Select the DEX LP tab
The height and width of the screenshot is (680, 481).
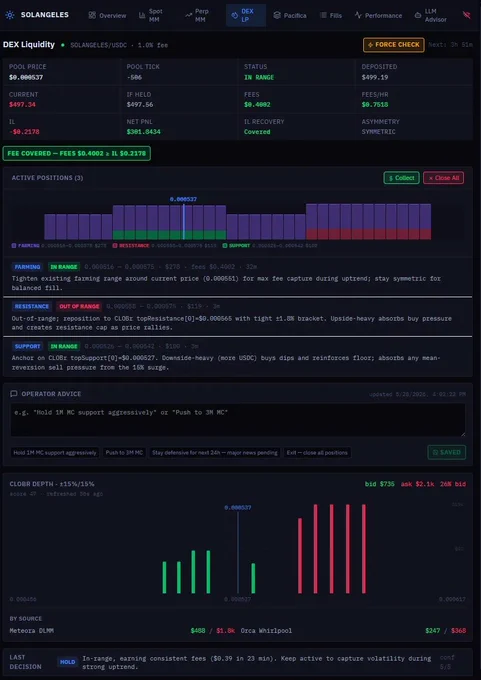click(246, 15)
